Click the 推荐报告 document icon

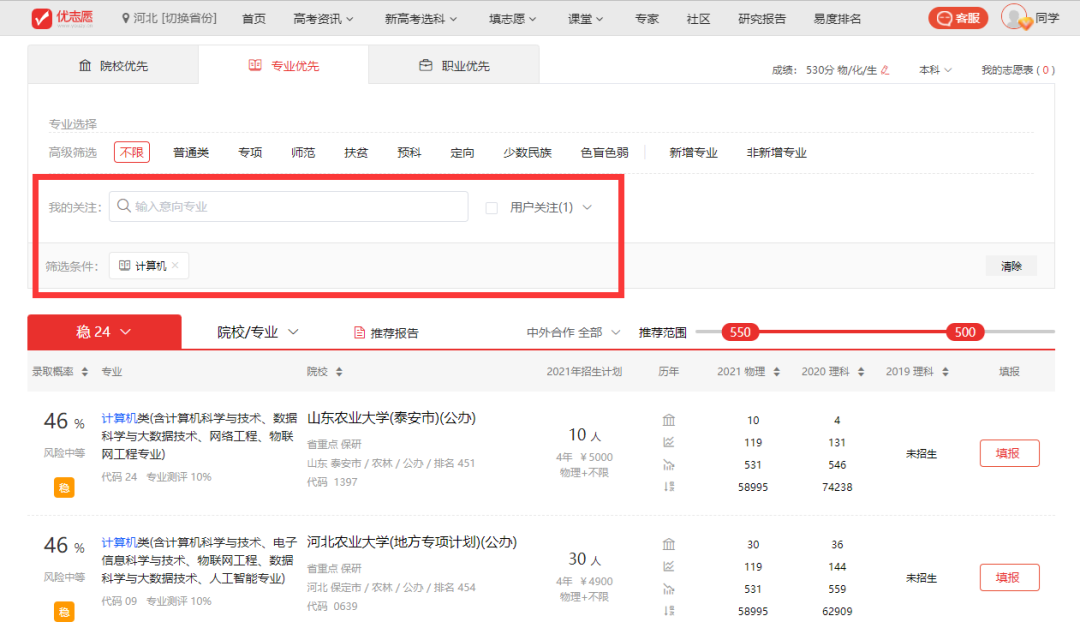pos(360,333)
